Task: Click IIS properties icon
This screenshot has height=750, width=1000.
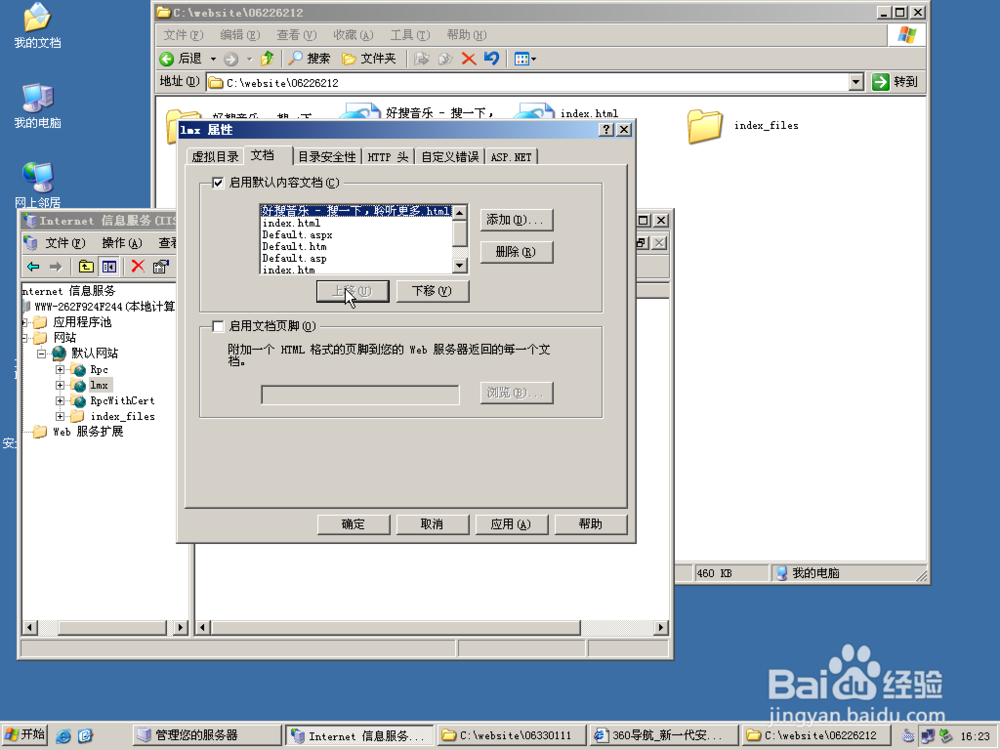Action: click(x=161, y=267)
